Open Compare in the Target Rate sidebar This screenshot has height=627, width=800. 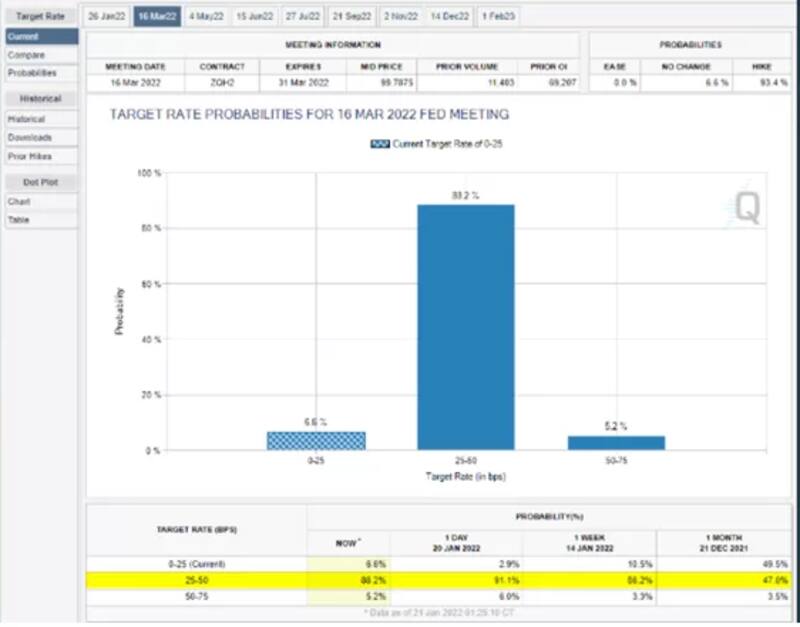pyautogui.click(x=27, y=55)
